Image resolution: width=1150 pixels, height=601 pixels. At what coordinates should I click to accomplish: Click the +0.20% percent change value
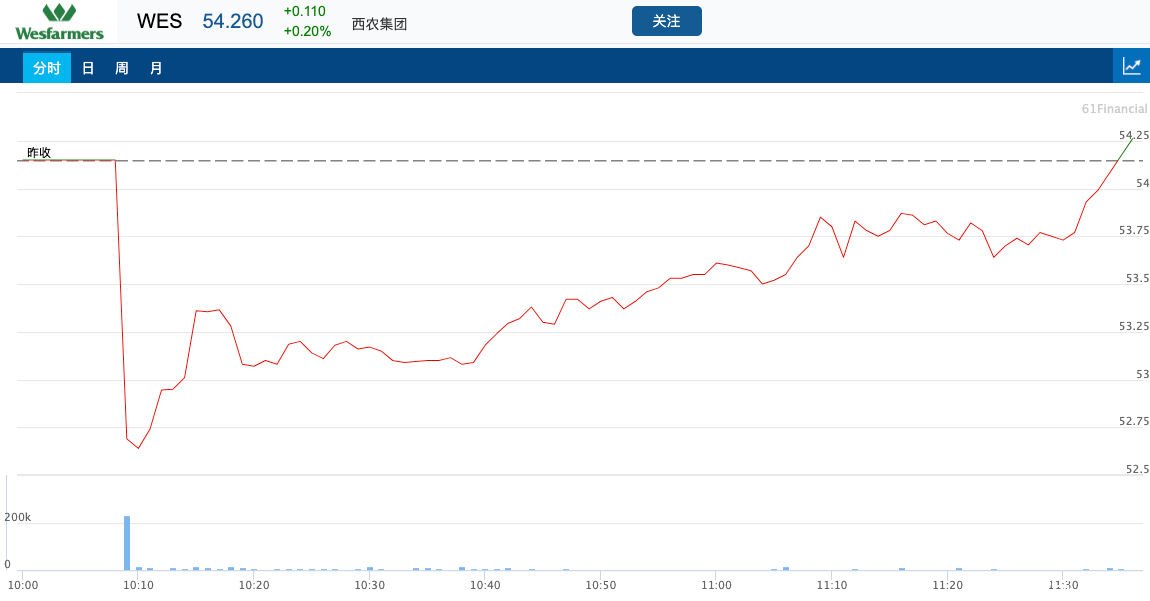307,32
